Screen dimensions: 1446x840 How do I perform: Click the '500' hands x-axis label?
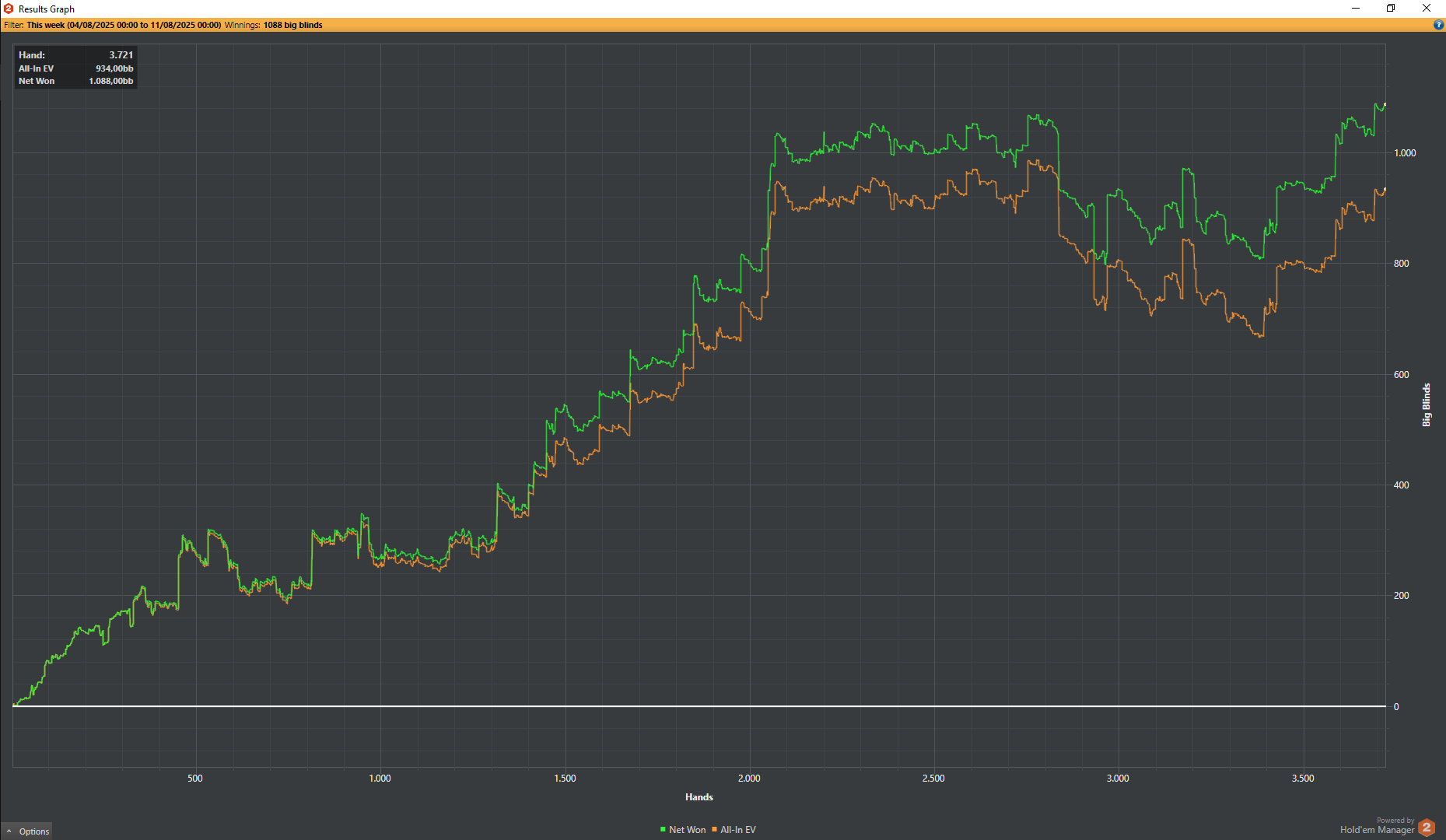pyautogui.click(x=195, y=779)
